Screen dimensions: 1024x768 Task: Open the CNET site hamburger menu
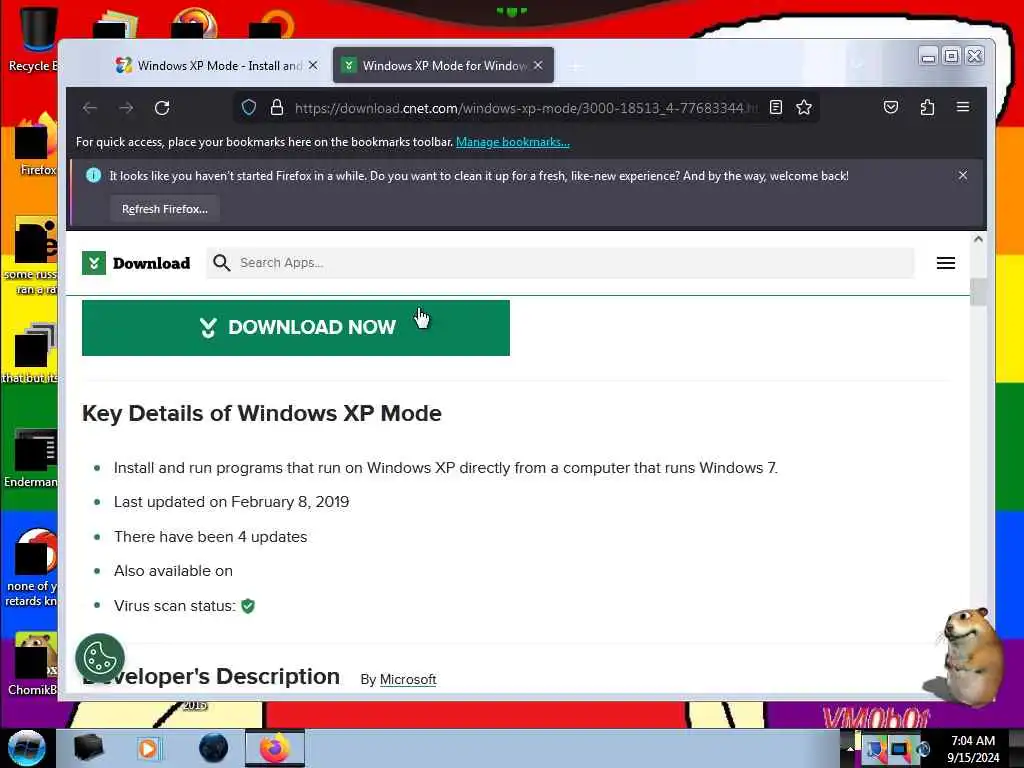click(946, 263)
